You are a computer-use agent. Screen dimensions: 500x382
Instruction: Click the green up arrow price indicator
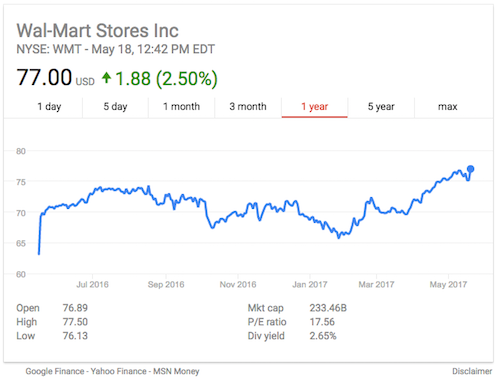106,78
